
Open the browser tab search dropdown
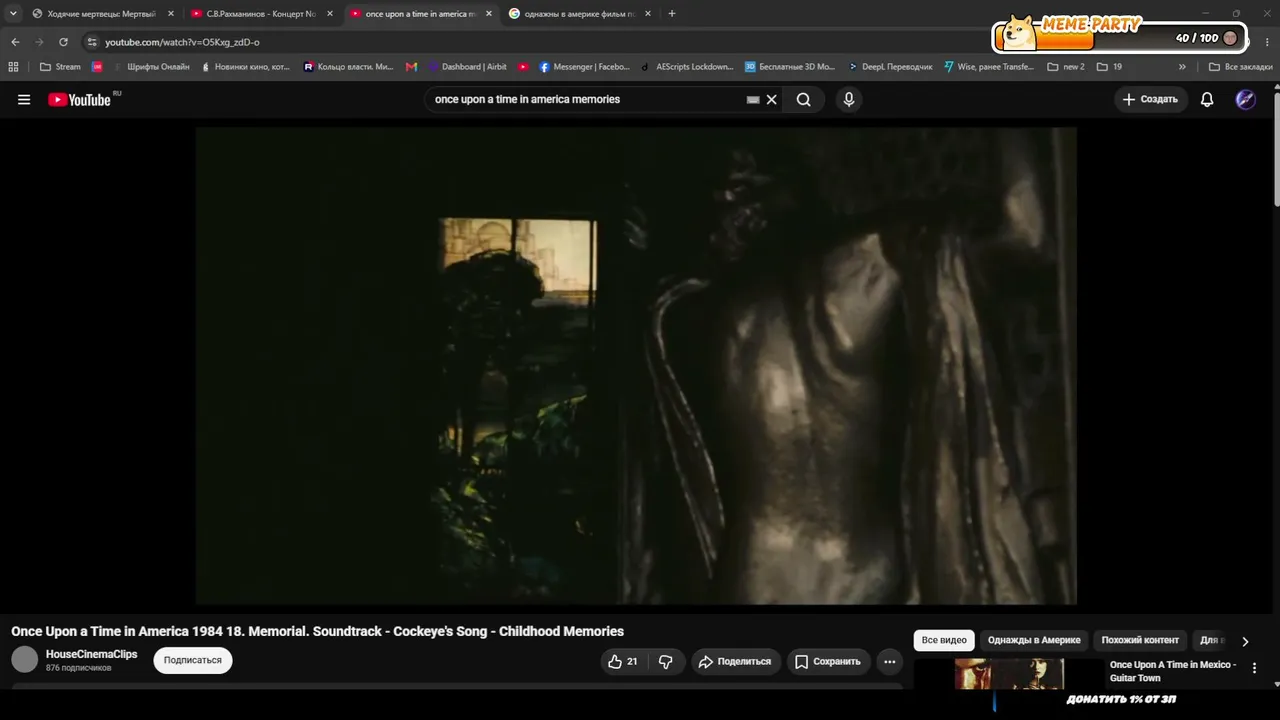point(13,14)
